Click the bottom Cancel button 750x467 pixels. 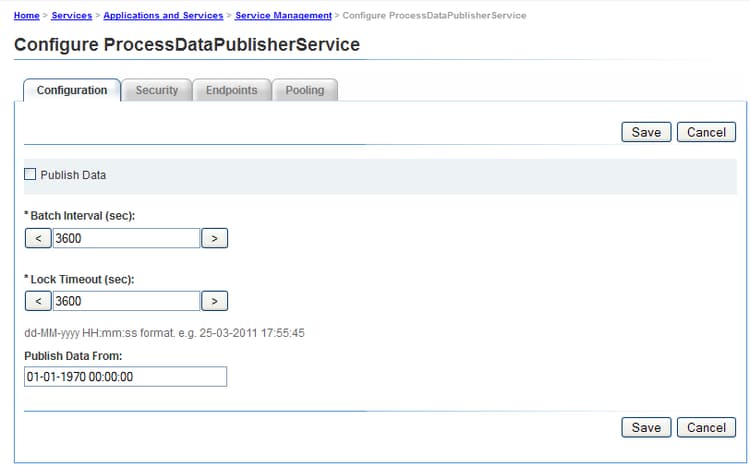pos(706,427)
